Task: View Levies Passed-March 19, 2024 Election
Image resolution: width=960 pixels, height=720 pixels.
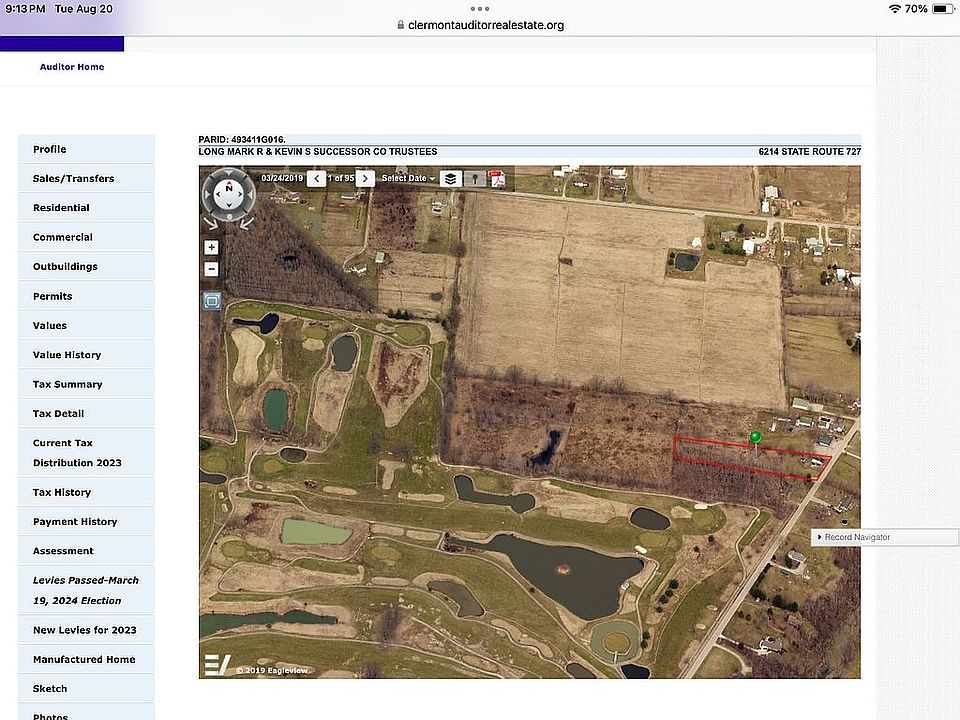Action: click(86, 590)
